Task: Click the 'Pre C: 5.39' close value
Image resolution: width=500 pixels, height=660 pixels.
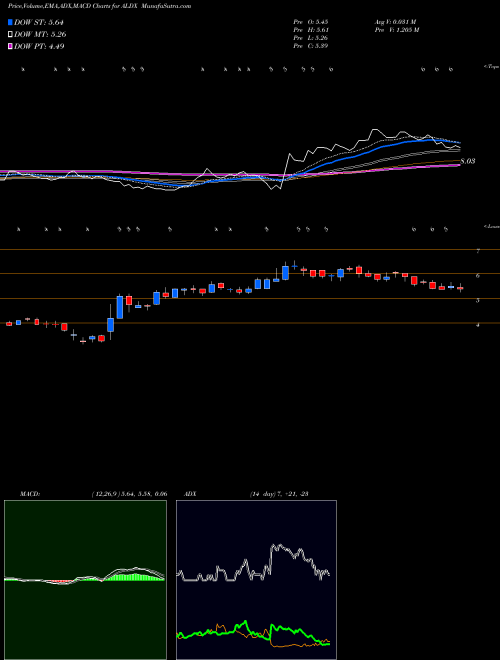Action: point(311,46)
